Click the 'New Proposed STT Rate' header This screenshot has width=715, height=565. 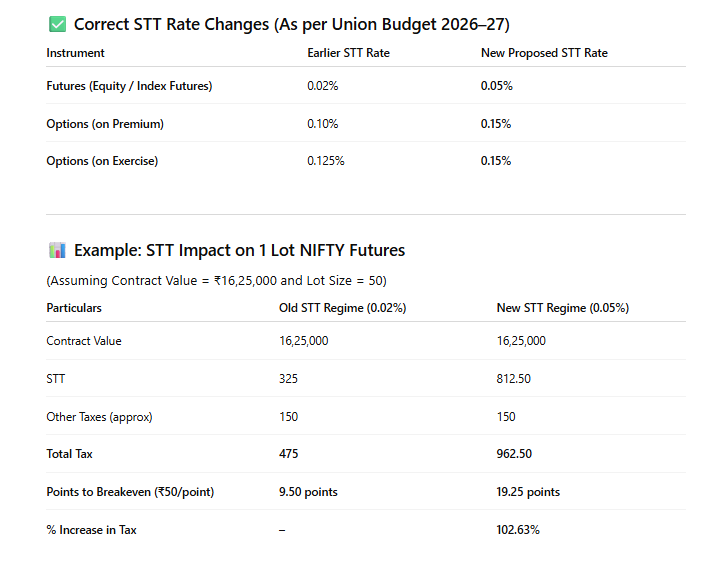point(544,53)
